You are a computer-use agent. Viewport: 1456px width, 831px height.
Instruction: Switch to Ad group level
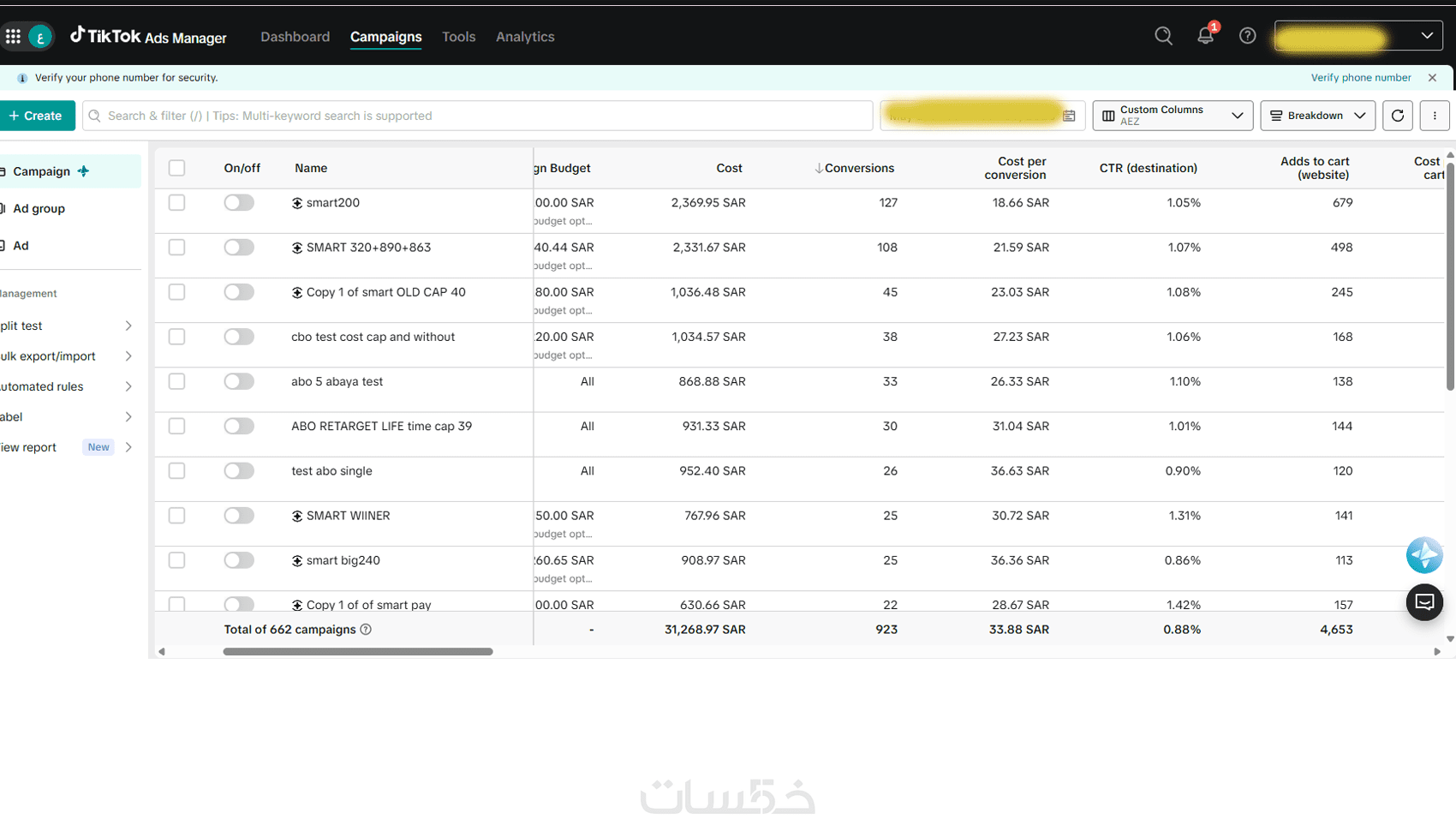click(39, 208)
